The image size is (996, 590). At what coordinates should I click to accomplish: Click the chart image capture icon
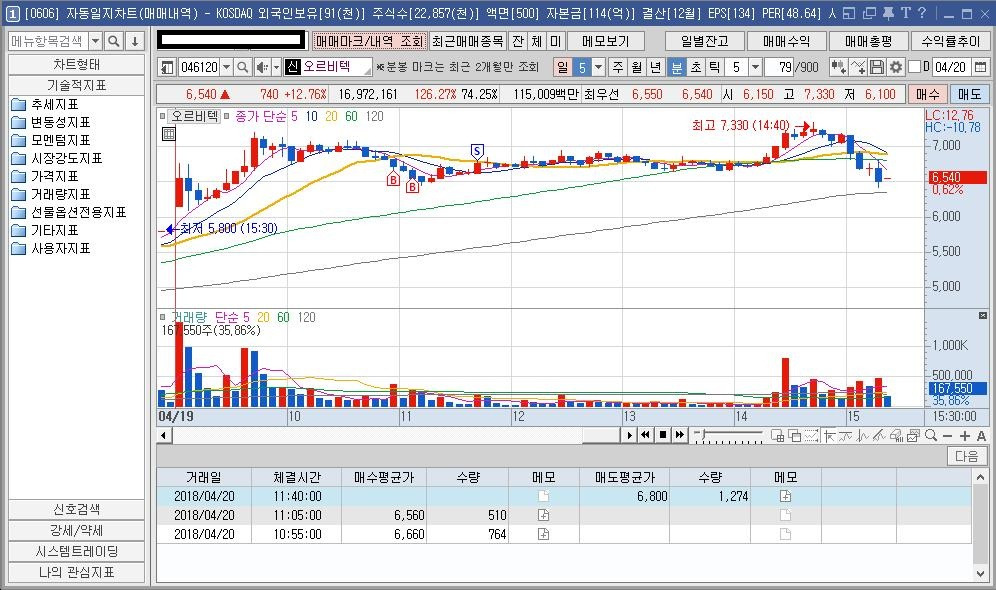click(x=914, y=435)
